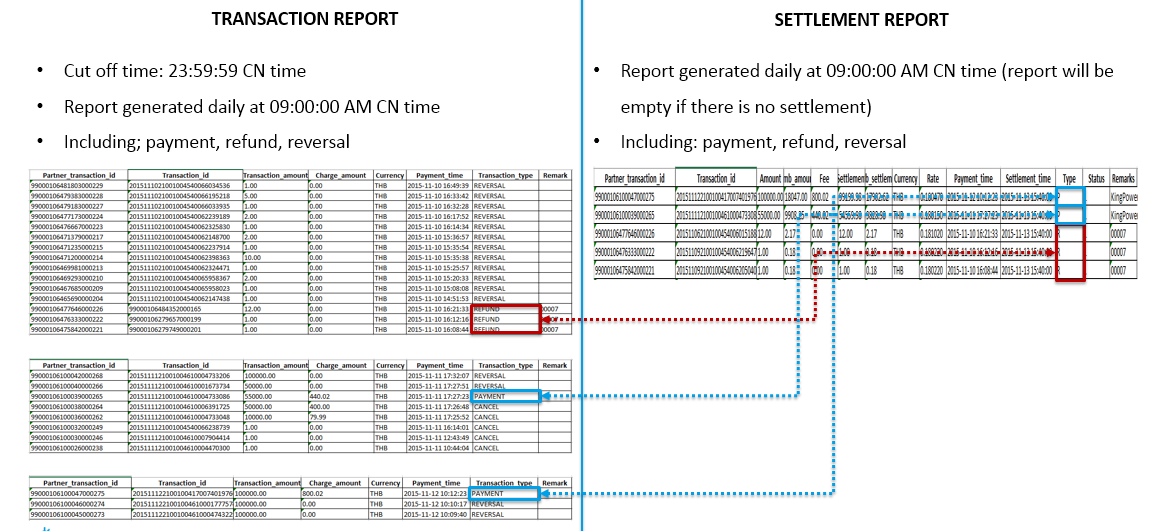Click the Settlement_time column header

(x=1028, y=179)
